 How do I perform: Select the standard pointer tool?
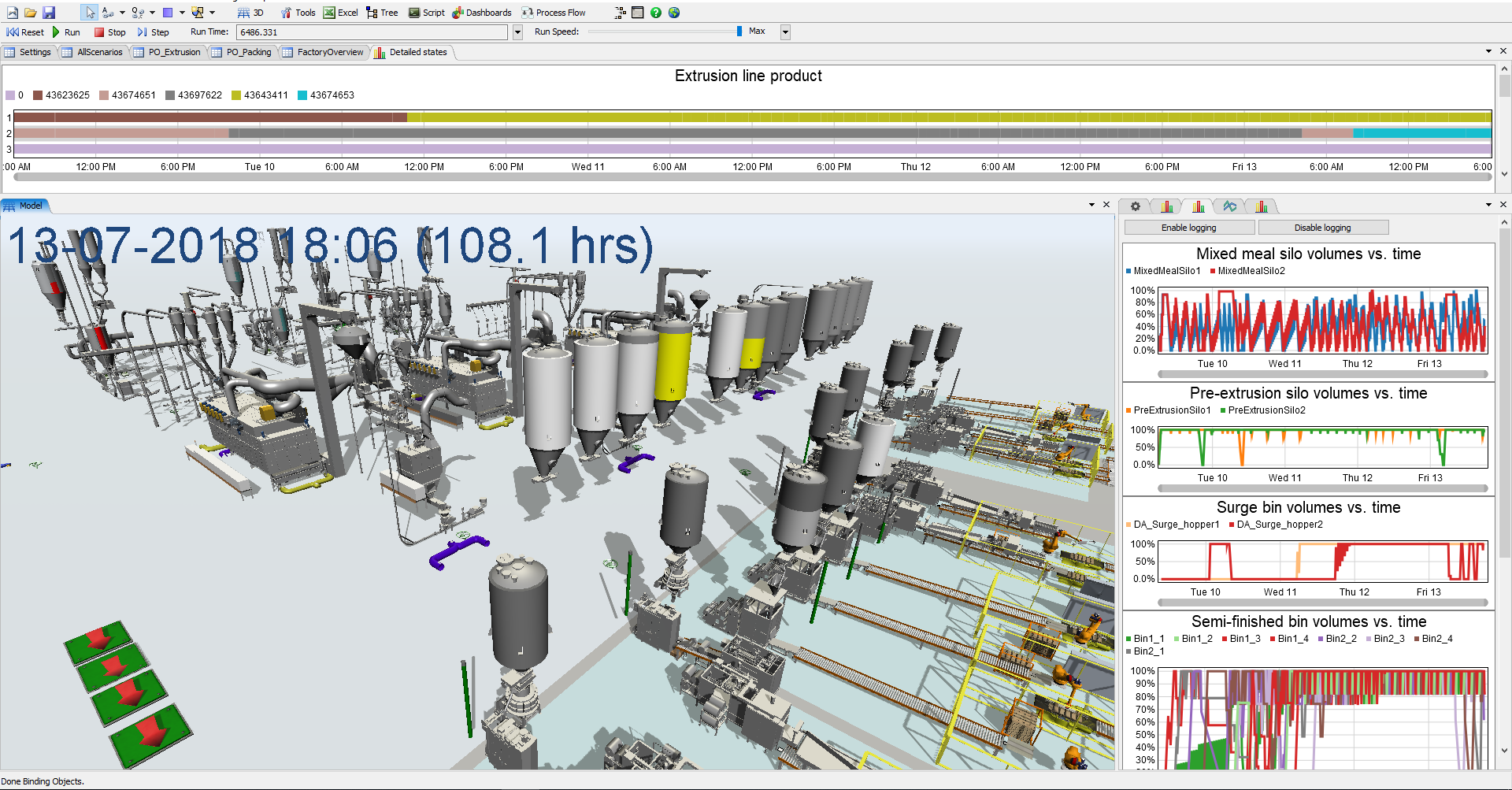coord(89,13)
